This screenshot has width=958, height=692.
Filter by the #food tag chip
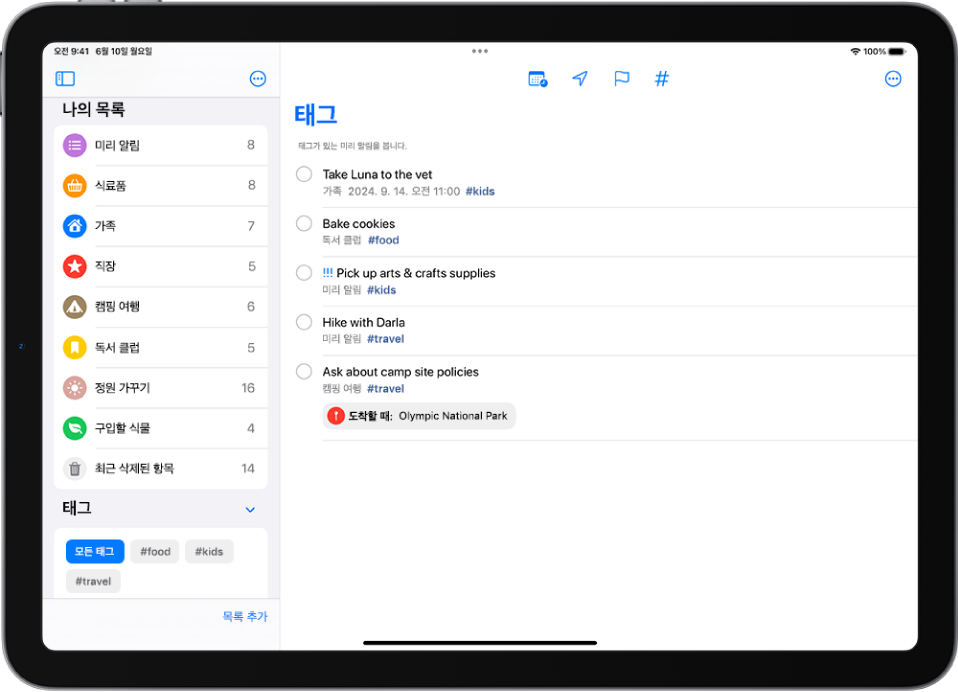pos(155,552)
